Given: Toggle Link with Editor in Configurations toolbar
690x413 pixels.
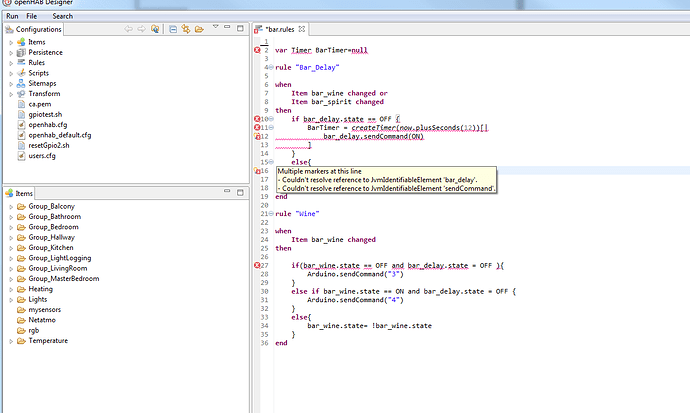Looking at the screenshot, I should pos(187,30).
